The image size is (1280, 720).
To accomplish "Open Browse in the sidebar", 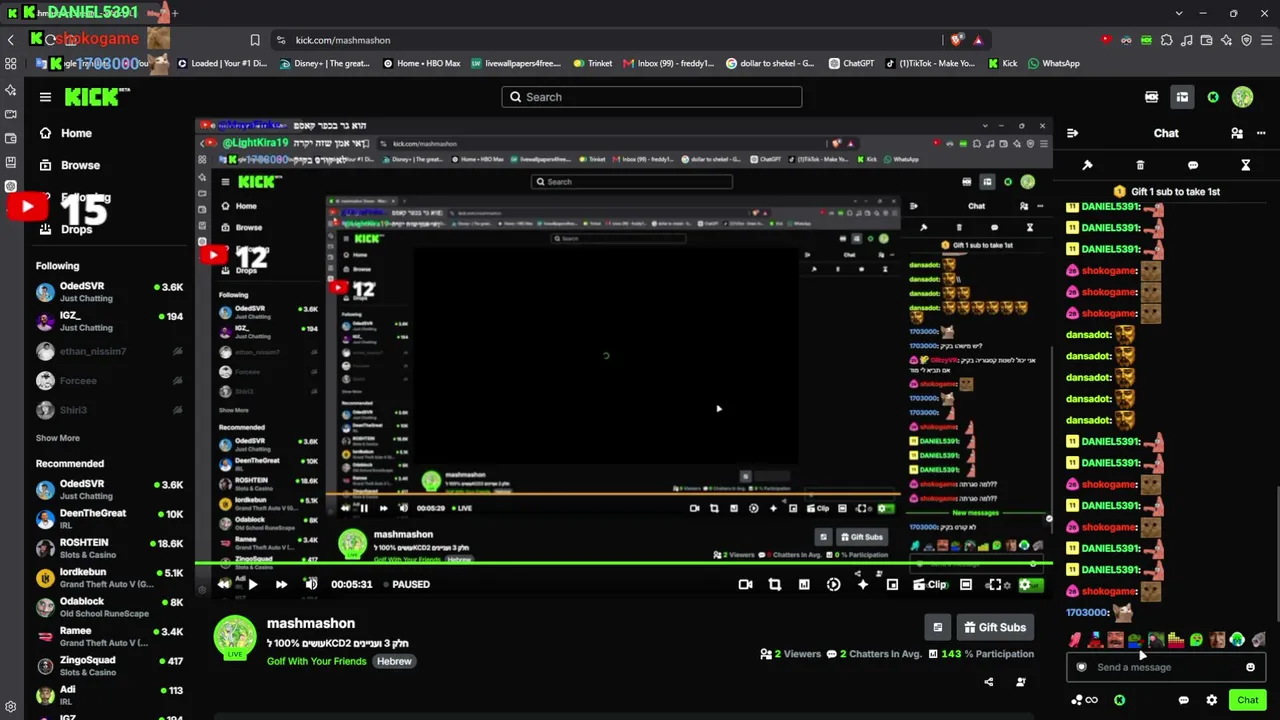I will pyautogui.click(x=70, y=165).
